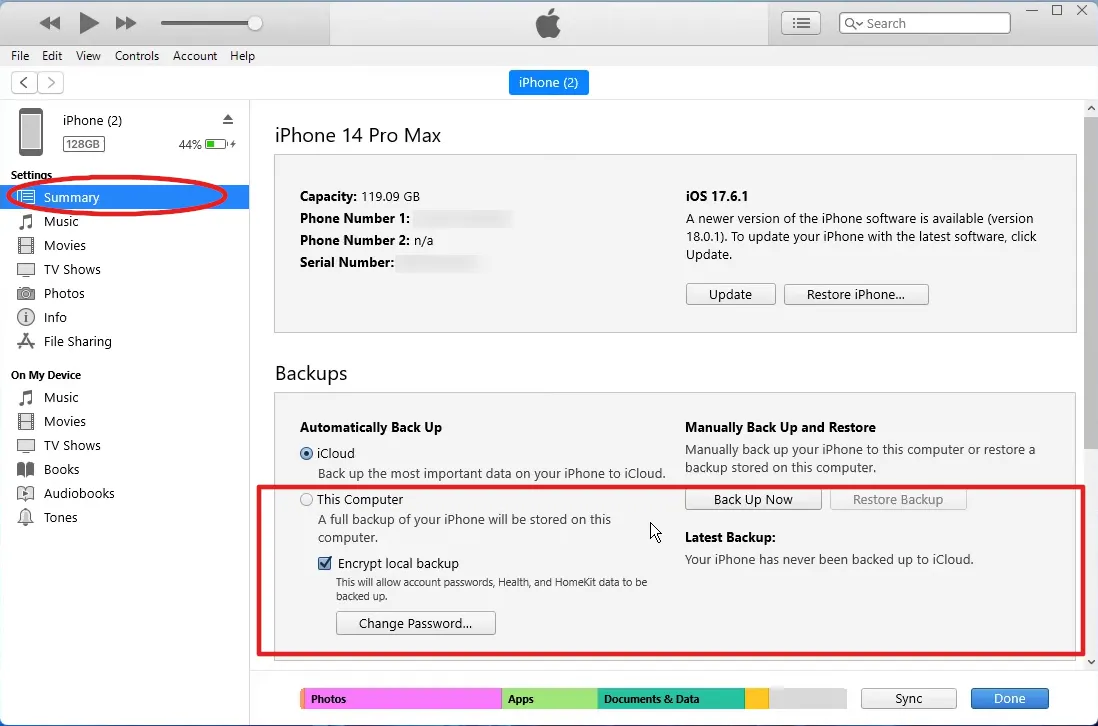The height and width of the screenshot is (726, 1098).
Task: Open the playlist view menu
Action: point(800,22)
